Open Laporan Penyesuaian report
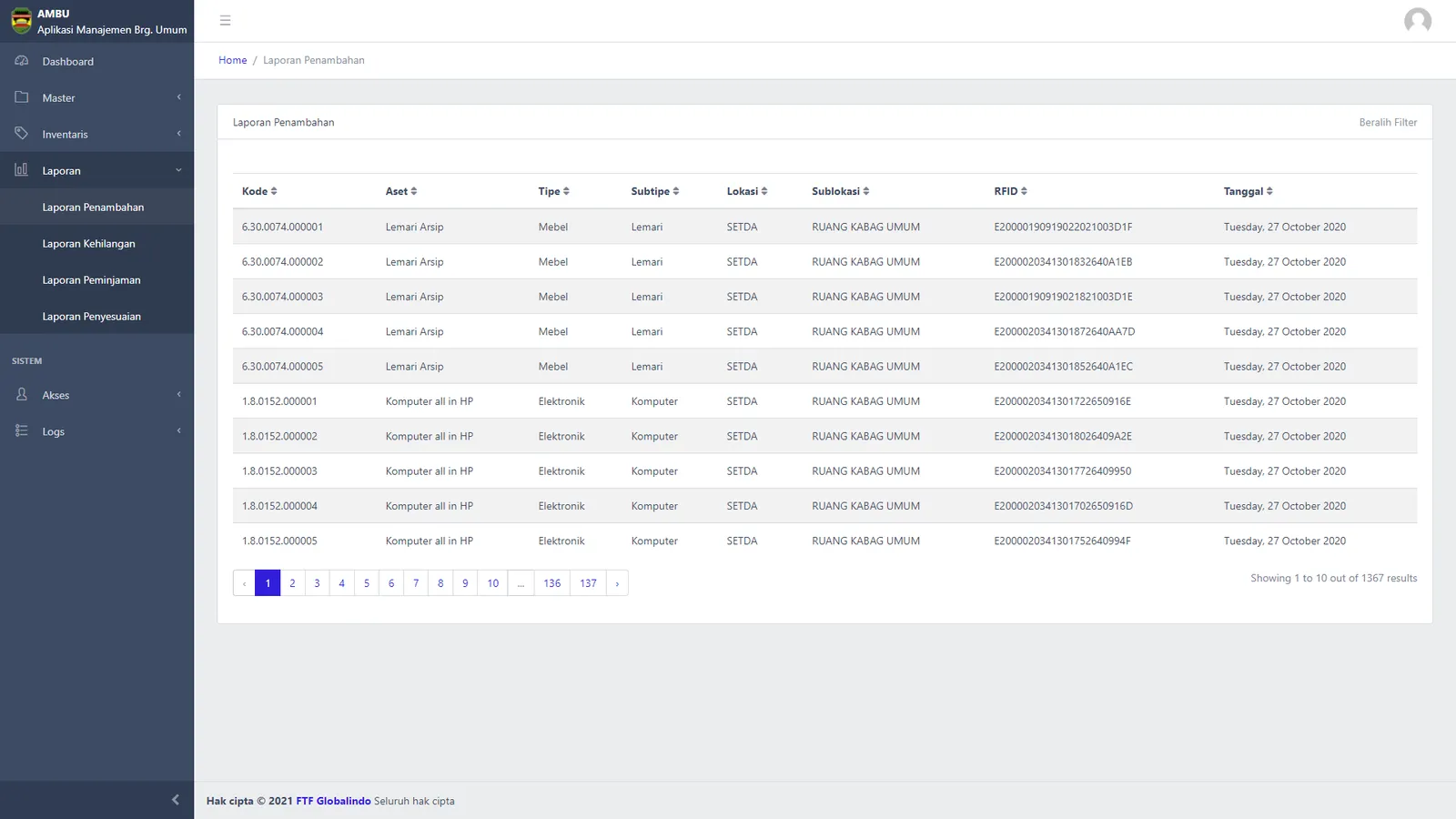The width and height of the screenshot is (1456, 819). (x=96, y=316)
